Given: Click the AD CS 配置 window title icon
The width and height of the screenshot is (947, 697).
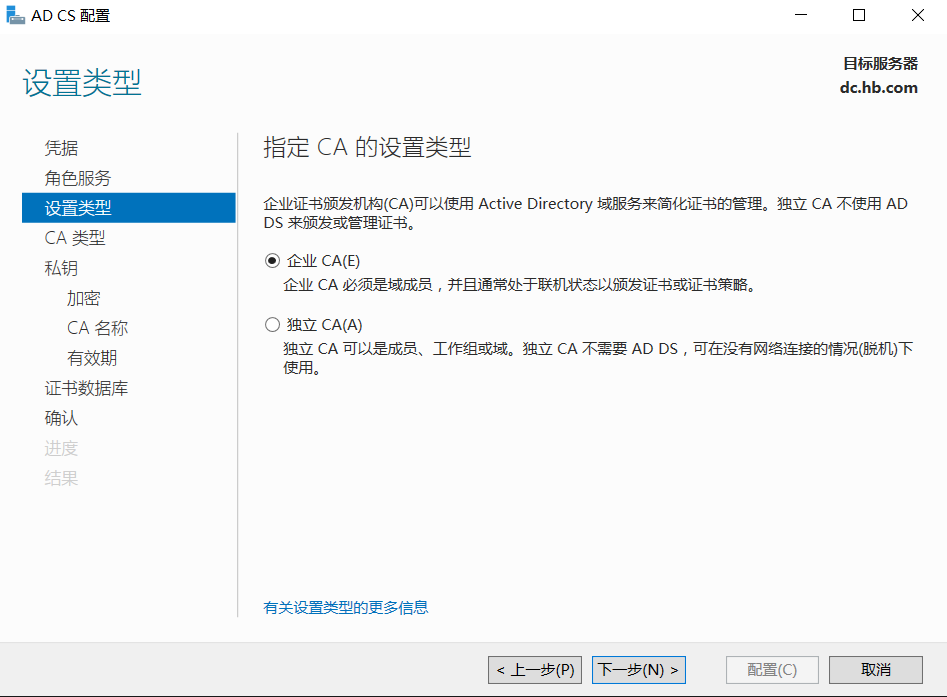Looking at the screenshot, I should point(15,15).
